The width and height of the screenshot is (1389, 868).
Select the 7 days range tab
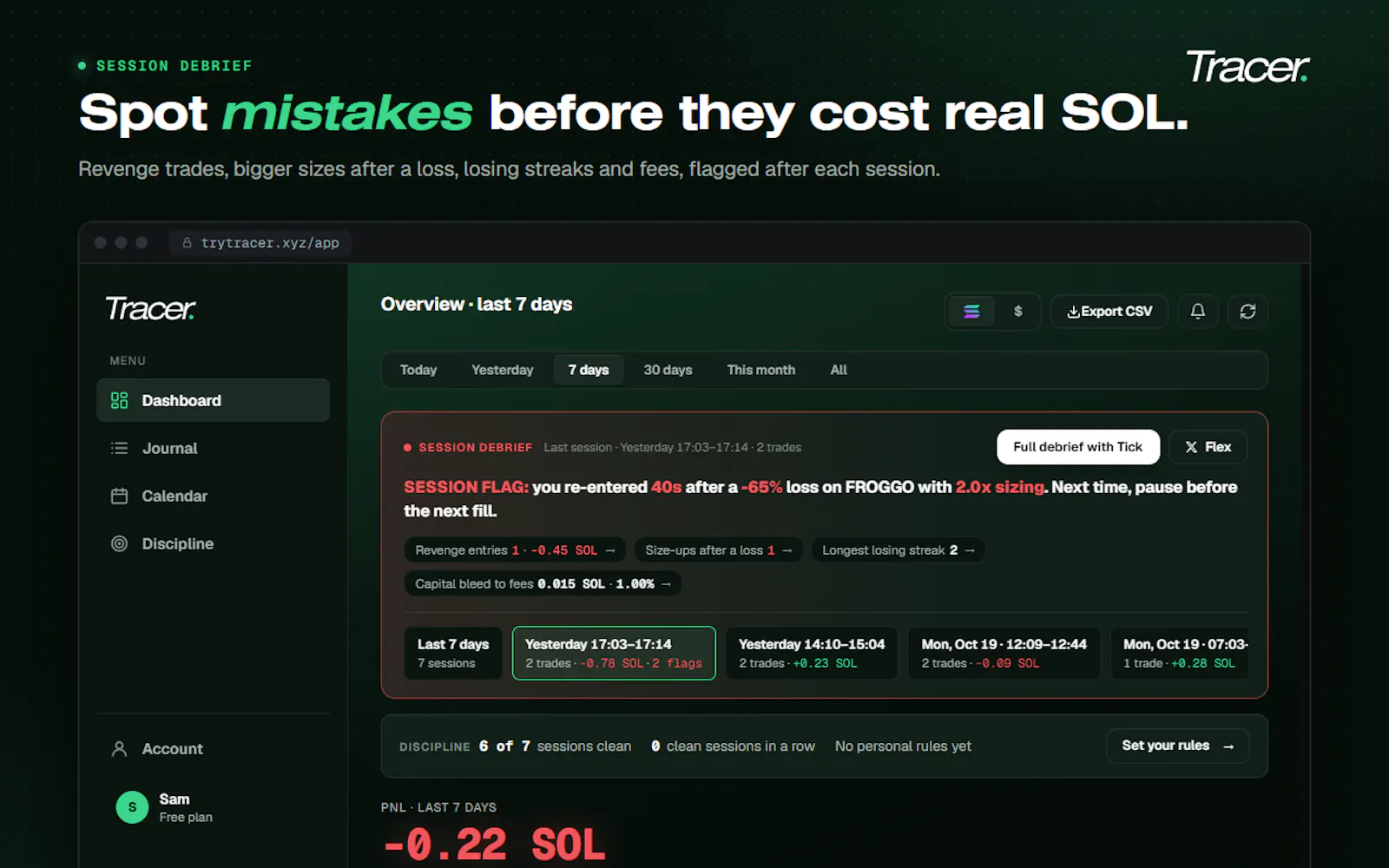click(589, 370)
